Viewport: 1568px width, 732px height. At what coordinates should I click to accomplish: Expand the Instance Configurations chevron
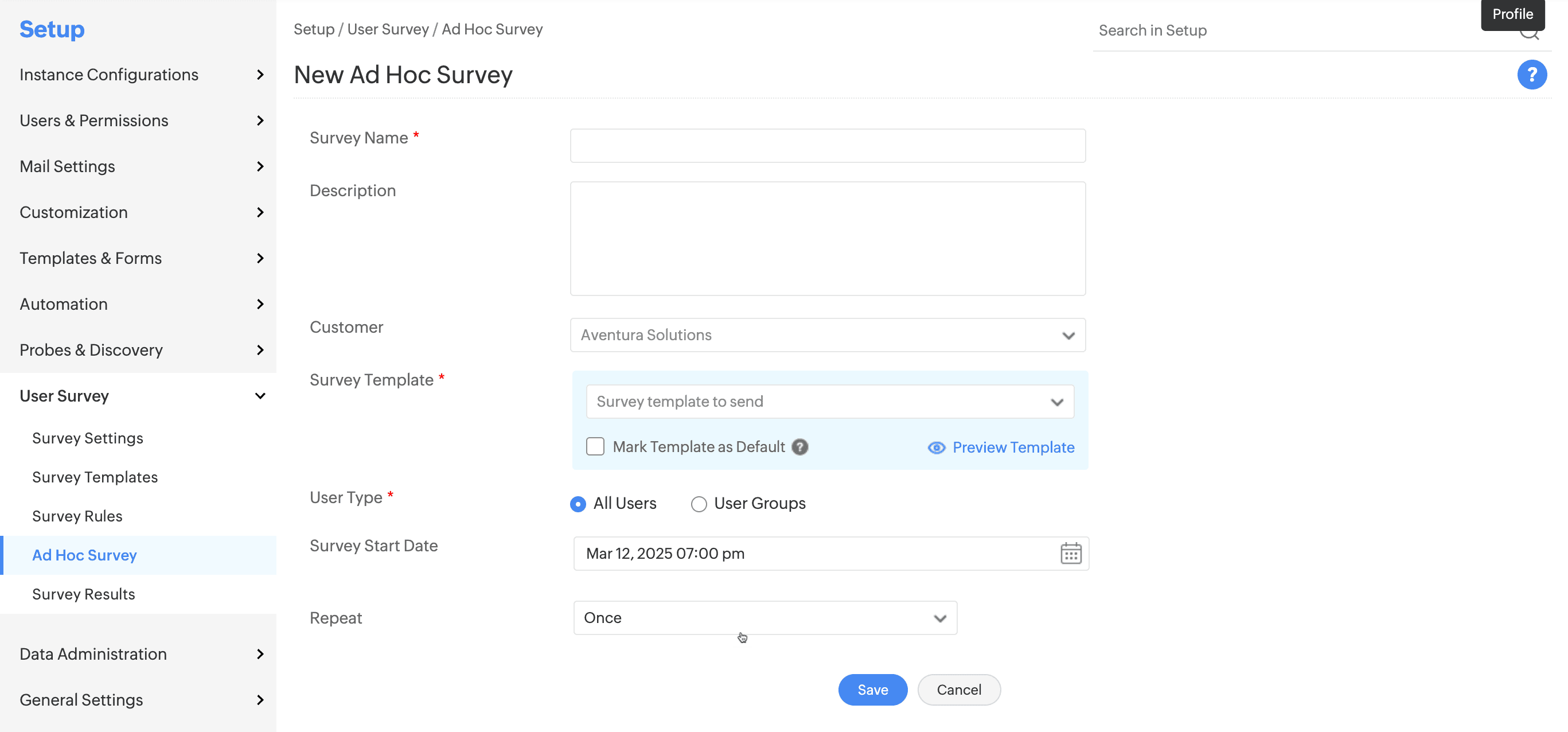tap(260, 75)
